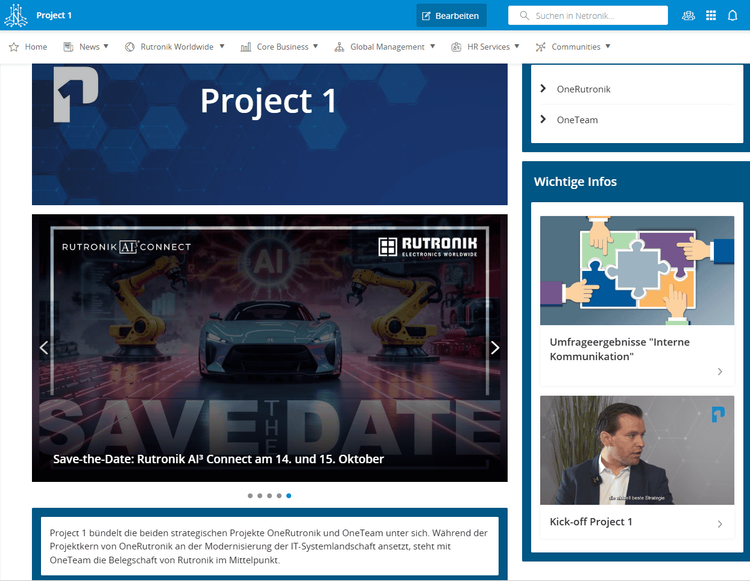Screen dimensions: 750x581
Task: Click the Suchen in Netronik search field
Action: [588, 15]
